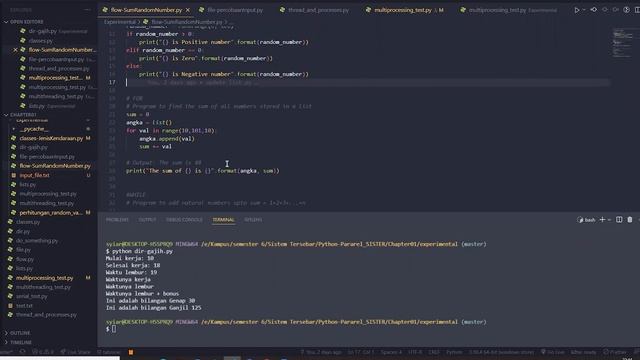Select Python interpreter 3.10.4 64-bit

[x=501, y=352]
